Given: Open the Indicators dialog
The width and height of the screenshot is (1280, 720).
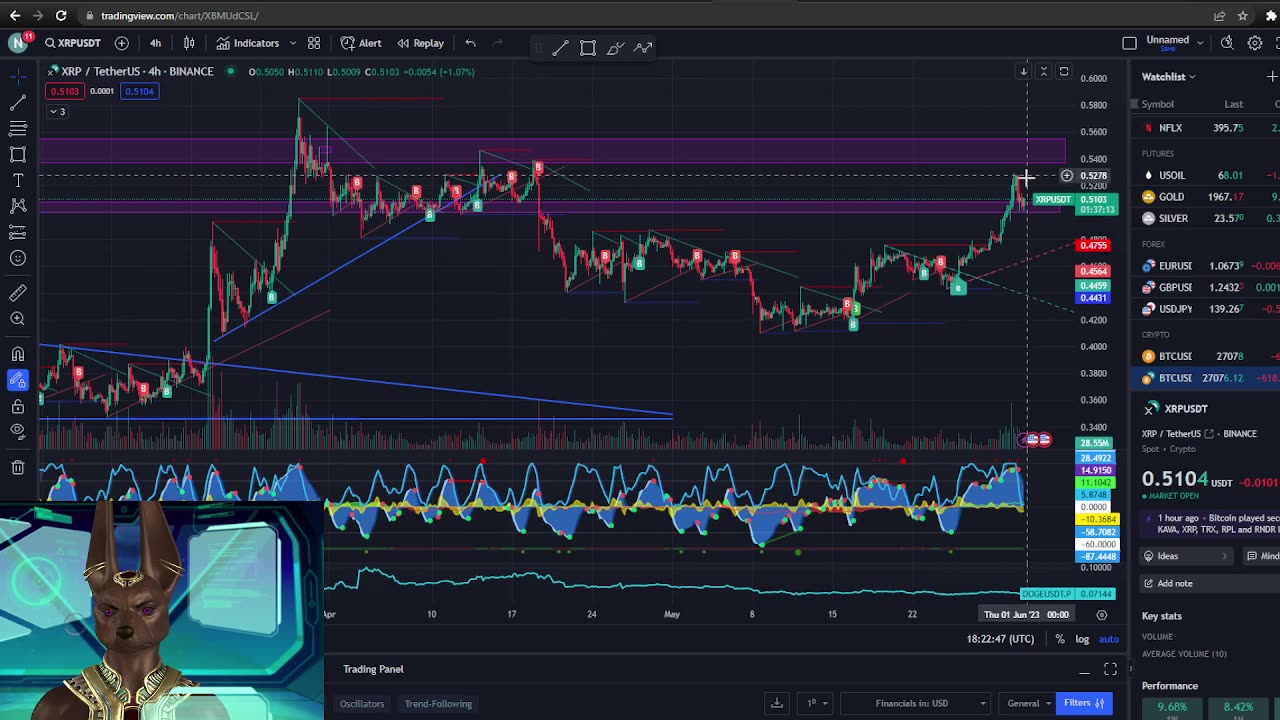Looking at the screenshot, I should 247,43.
